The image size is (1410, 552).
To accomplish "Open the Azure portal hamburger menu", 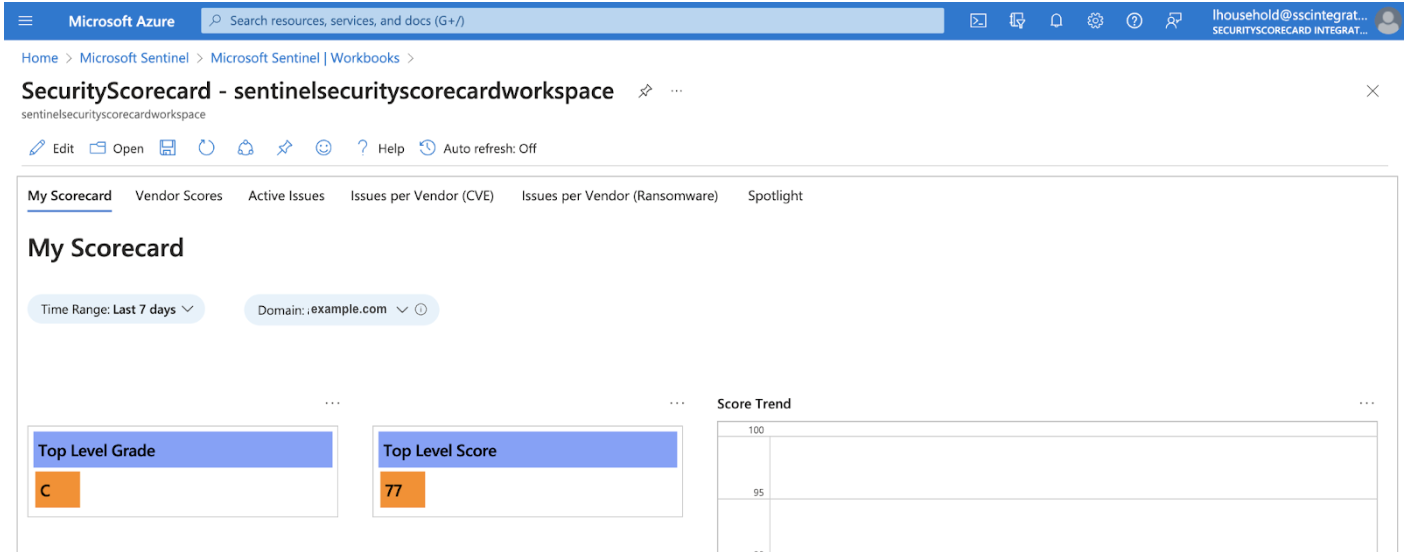I will [x=25, y=20].
